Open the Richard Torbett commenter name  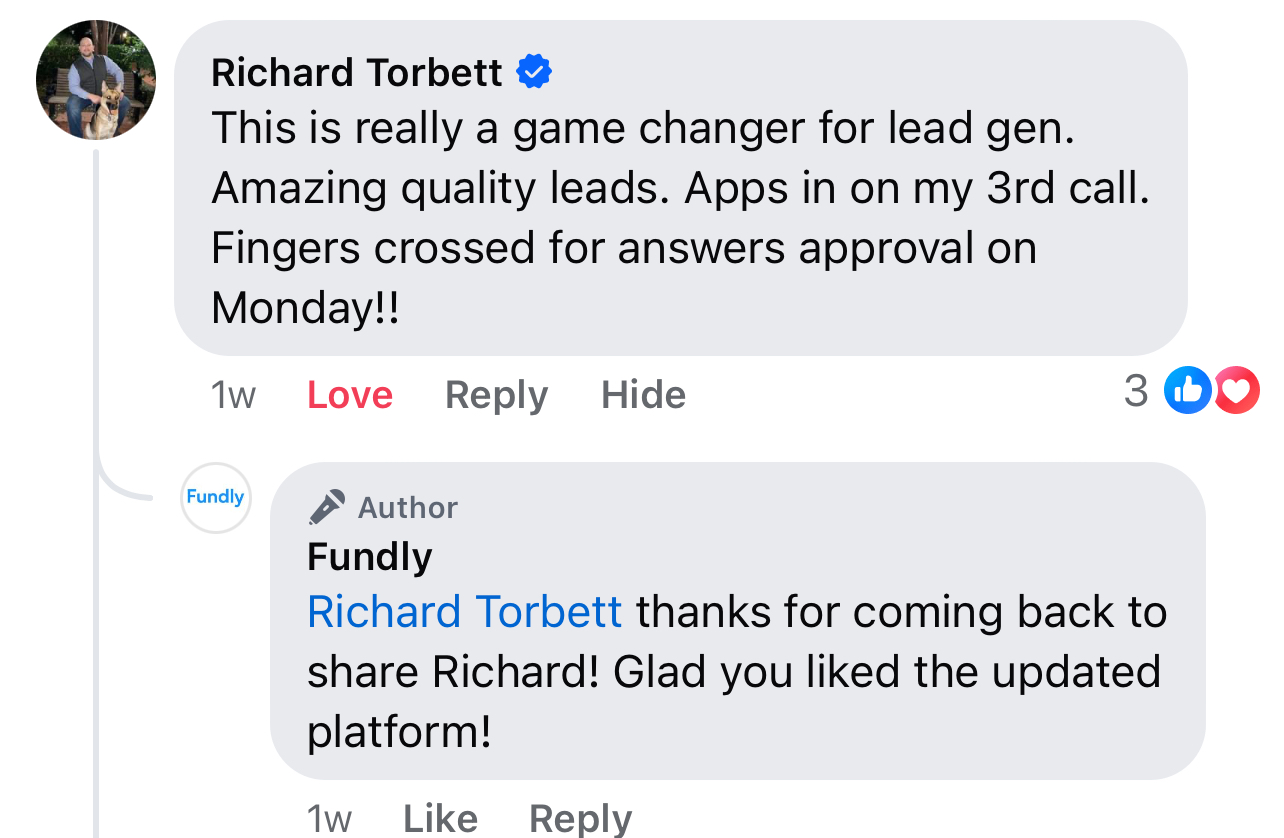click(x=357, y=72)
